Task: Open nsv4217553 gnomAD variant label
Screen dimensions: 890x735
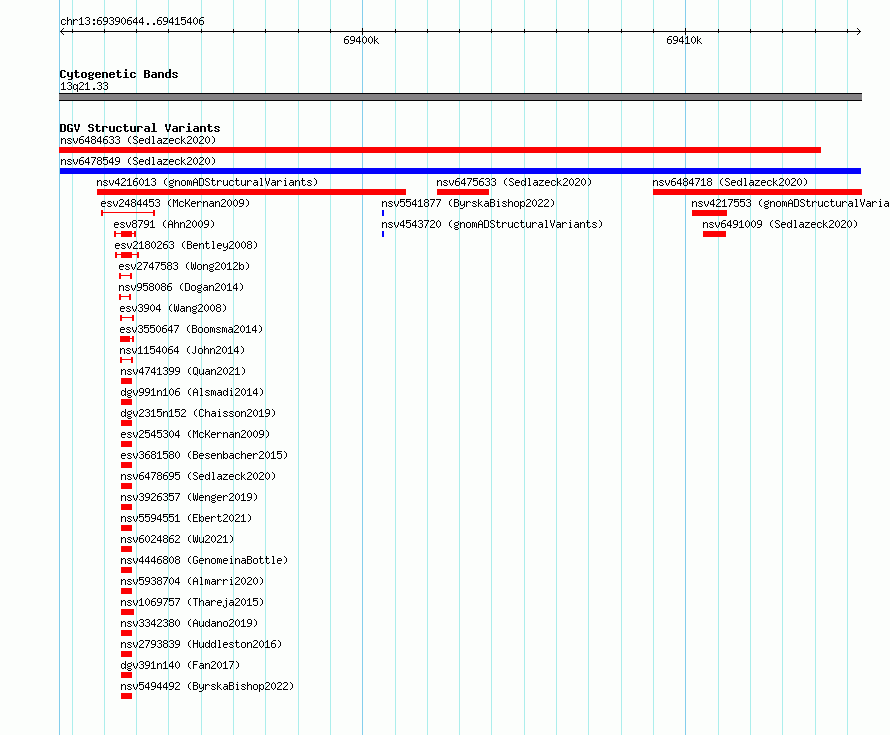Action: [790, 203]
